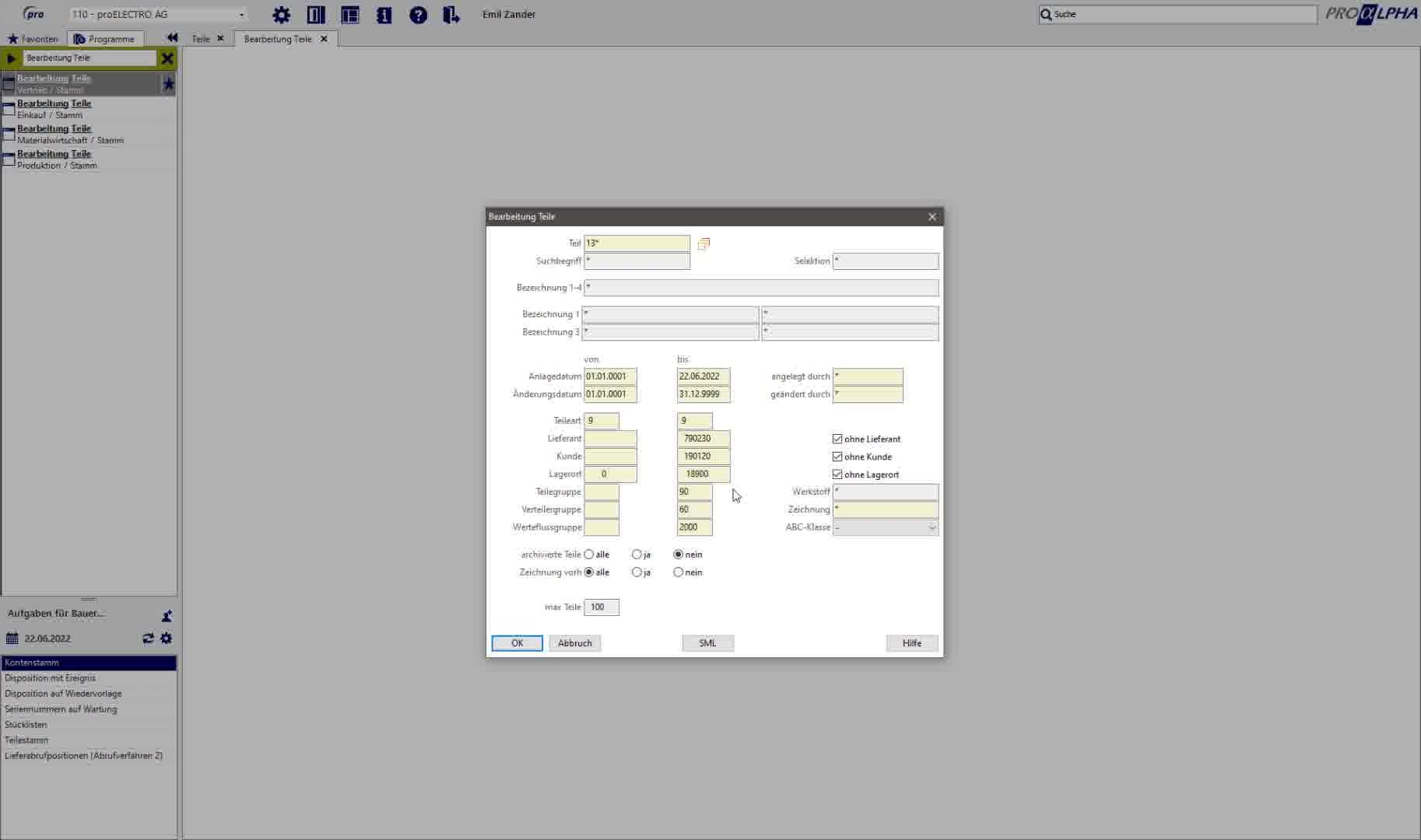Viewport: 1421px width, 840px height.
Task: Click the split-panel layout icon
Action: pyautogui.click(x=316, y=15)
